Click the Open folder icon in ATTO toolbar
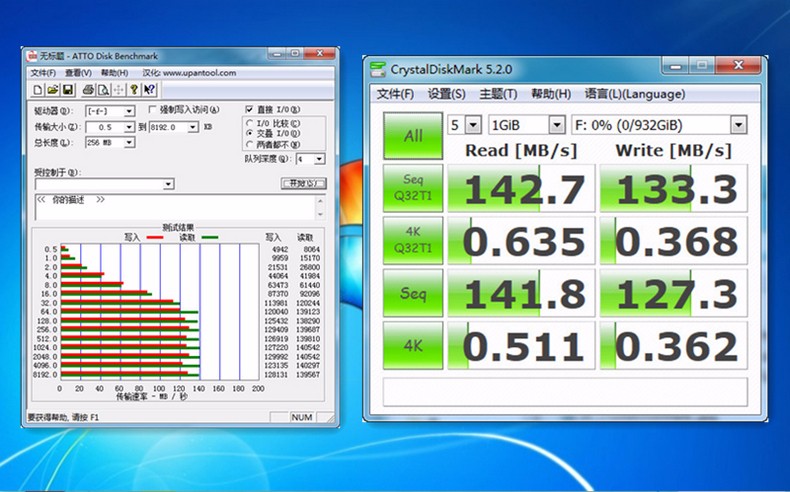 click(52, 90)
